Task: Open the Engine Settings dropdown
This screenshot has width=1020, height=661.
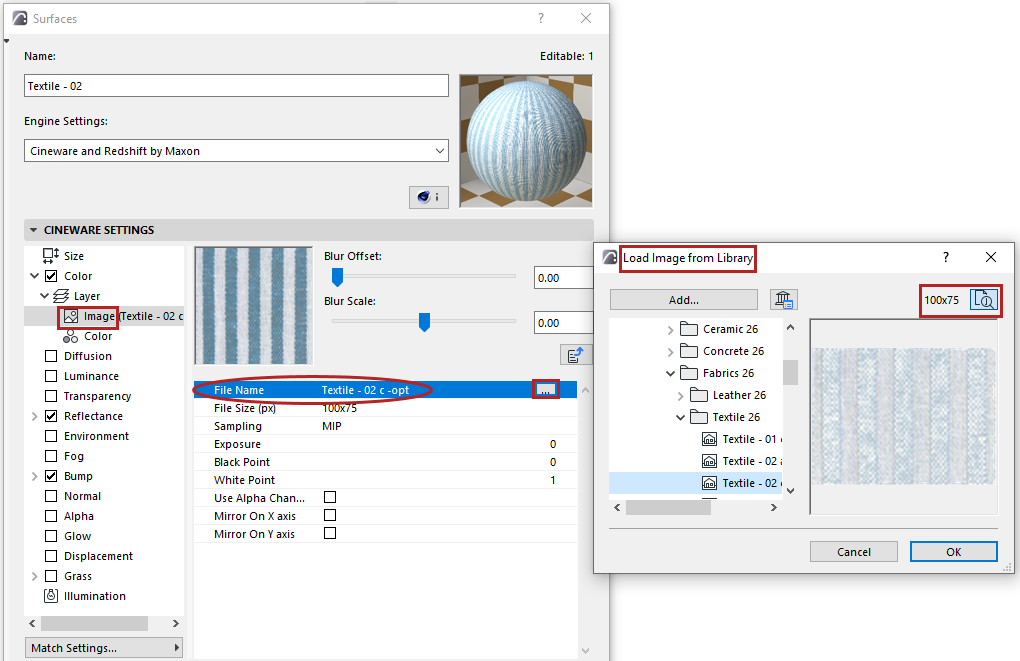Action: tap(236, 150)
